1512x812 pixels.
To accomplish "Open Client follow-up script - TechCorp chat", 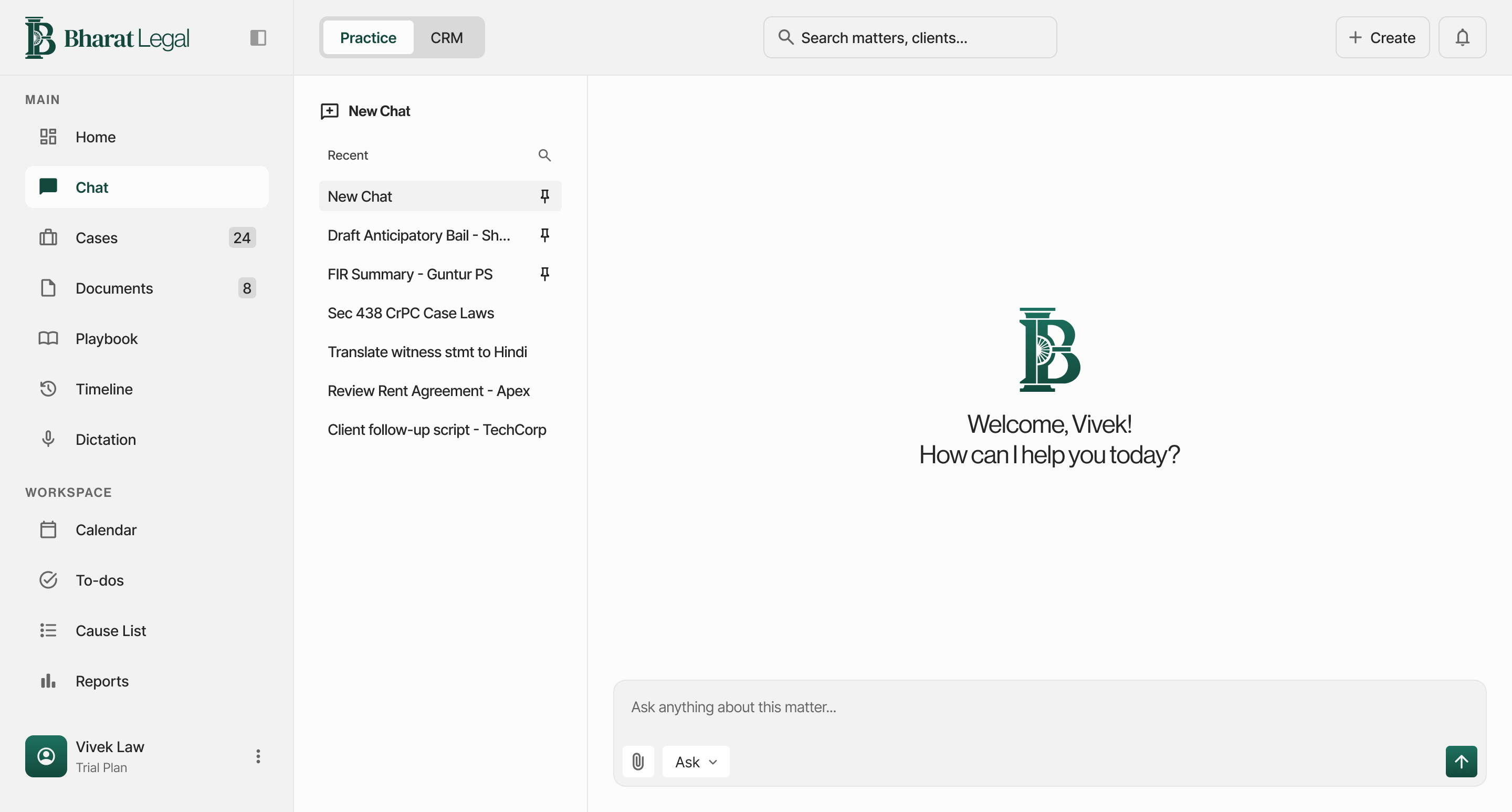I will coord(440,430).
